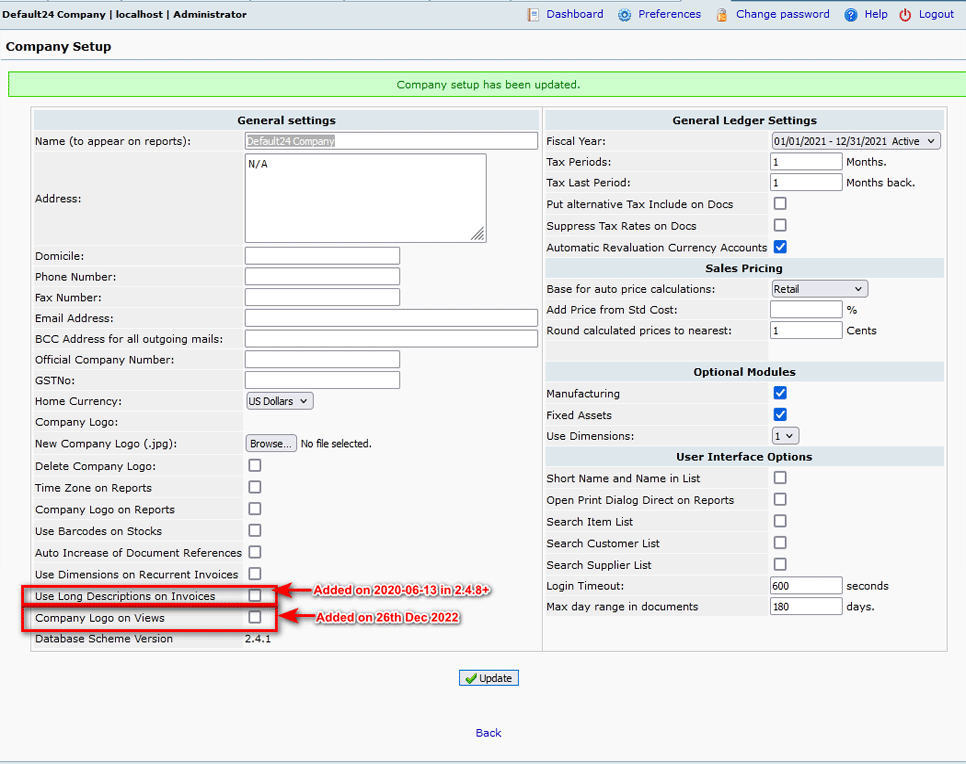Focus the Email Address text field
Viewport: 966px width, 764px height.
pos(391,318)
